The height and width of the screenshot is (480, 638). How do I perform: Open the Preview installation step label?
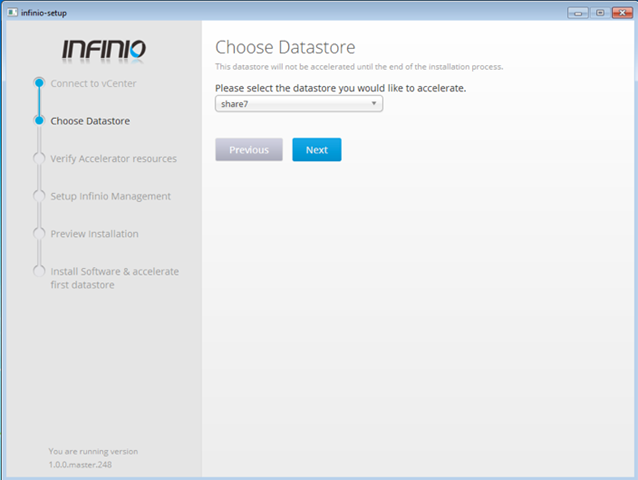coord(94,233)
